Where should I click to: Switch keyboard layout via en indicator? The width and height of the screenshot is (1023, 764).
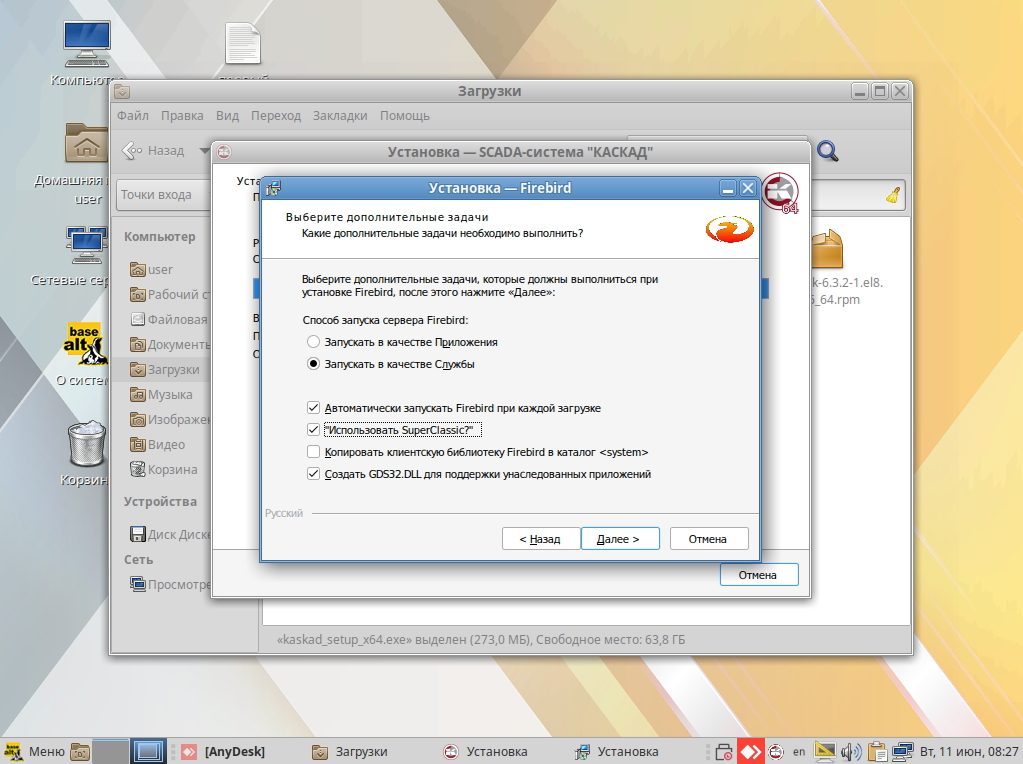799,751
